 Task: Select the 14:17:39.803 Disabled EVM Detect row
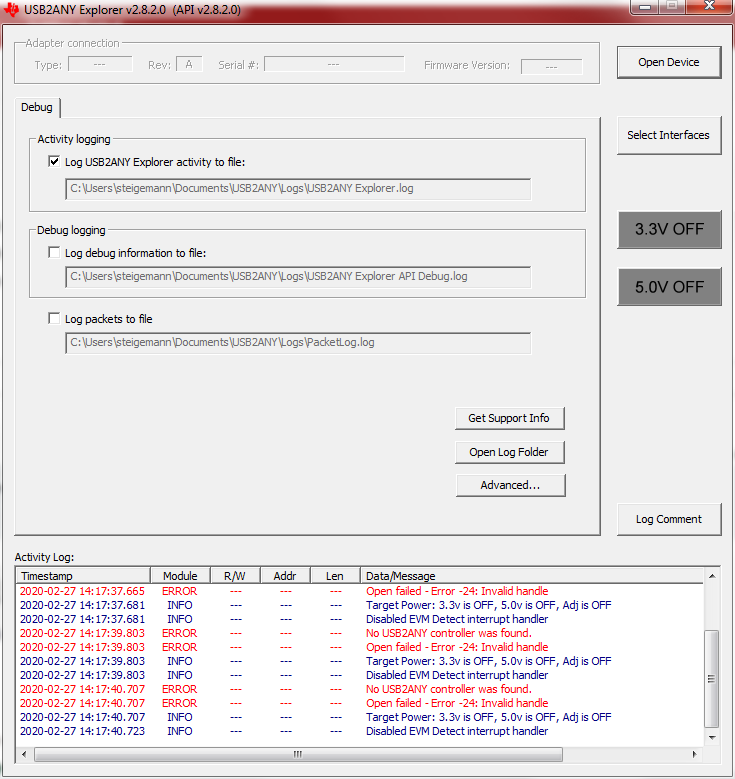[x=360, y=675]
